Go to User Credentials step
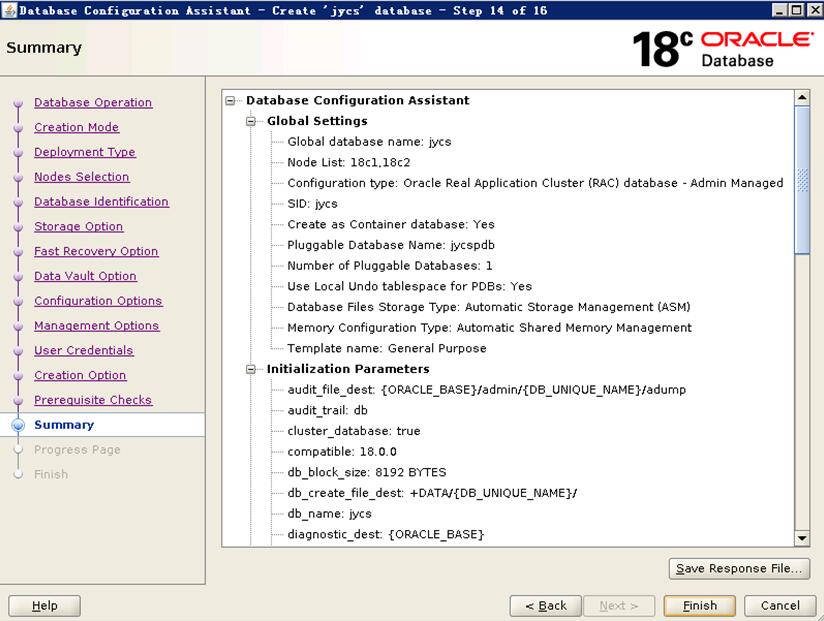The height and width of the screenshot is (621, 824). [x=84, y=350]
